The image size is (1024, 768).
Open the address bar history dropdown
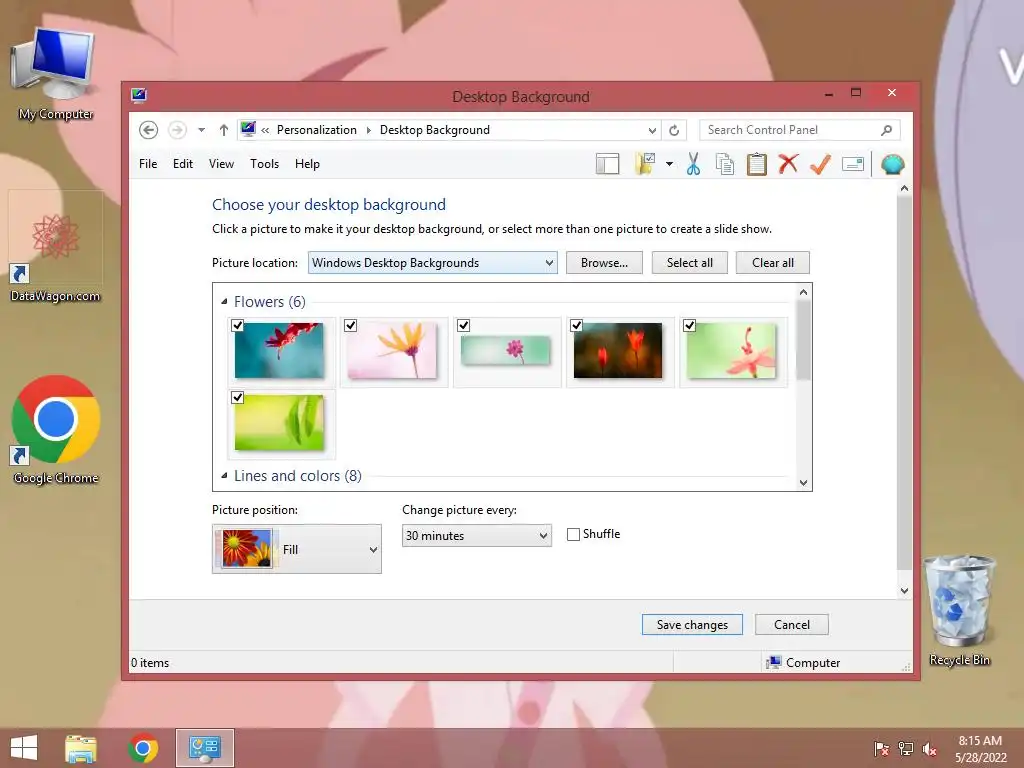pyautogui.click(x=652, y=130)
